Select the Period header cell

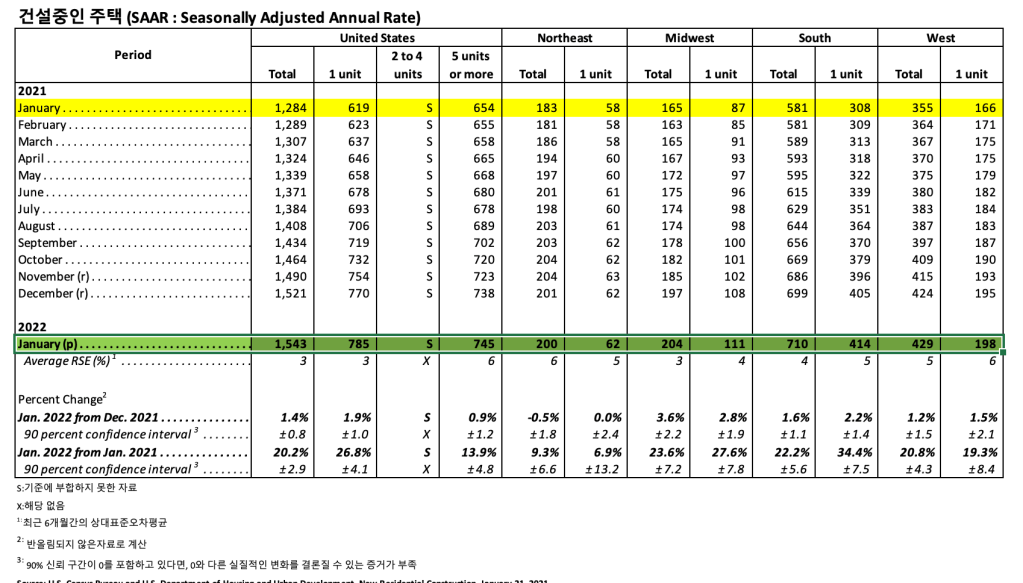(133, 55)
